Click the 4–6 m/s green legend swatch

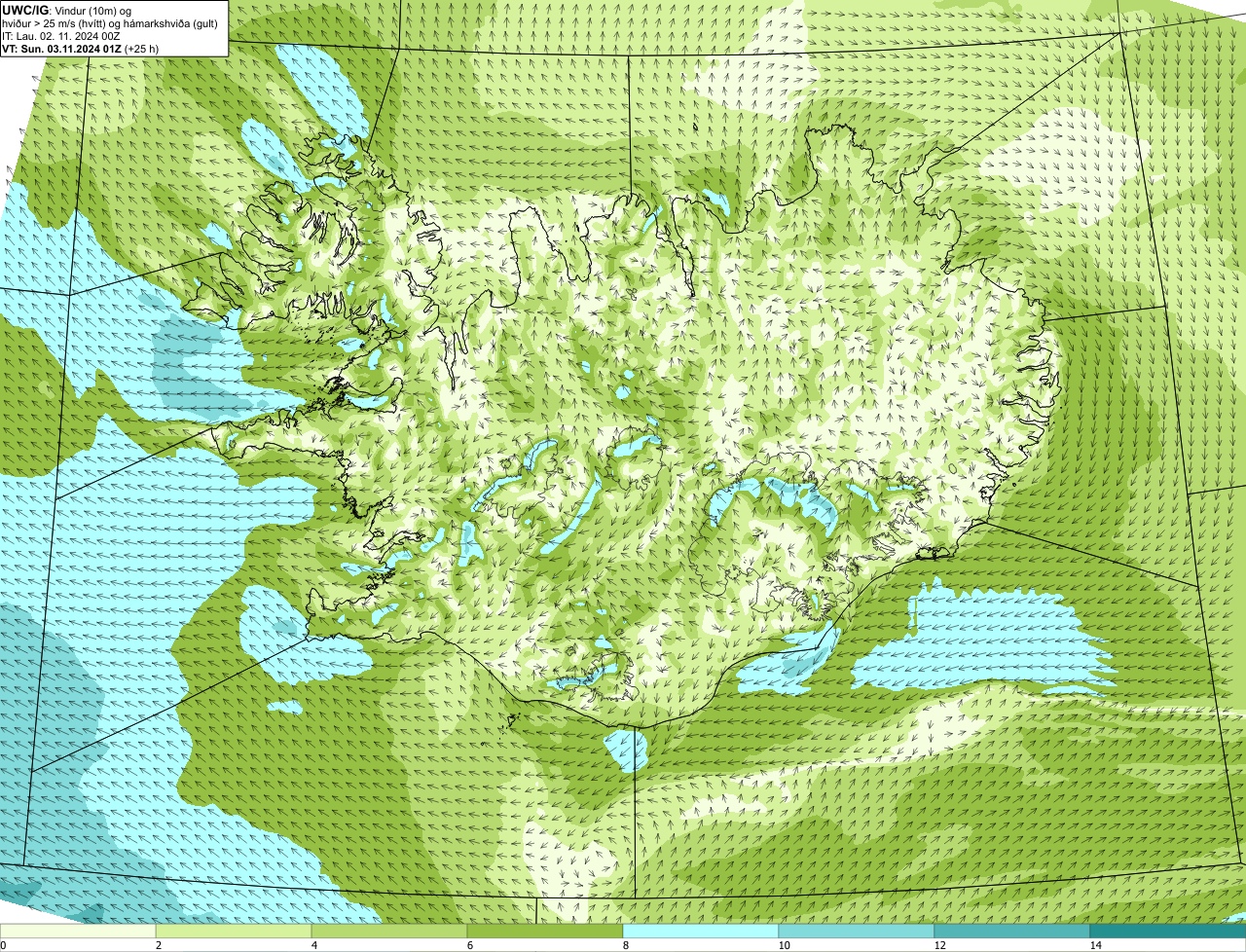point(389,931)
